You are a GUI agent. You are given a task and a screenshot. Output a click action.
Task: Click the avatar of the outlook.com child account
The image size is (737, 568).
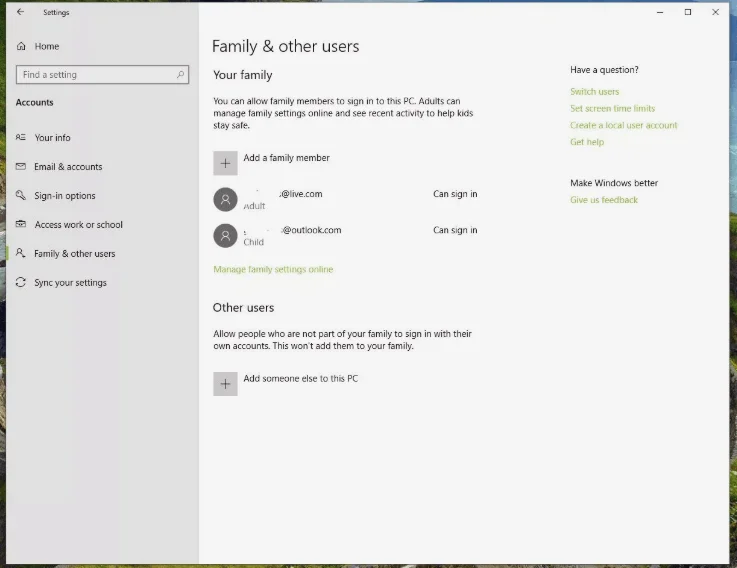[x=226, y=236]
